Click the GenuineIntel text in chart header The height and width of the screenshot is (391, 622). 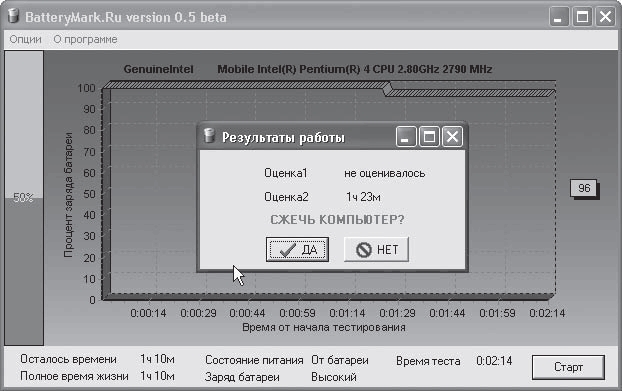(158, 69)
